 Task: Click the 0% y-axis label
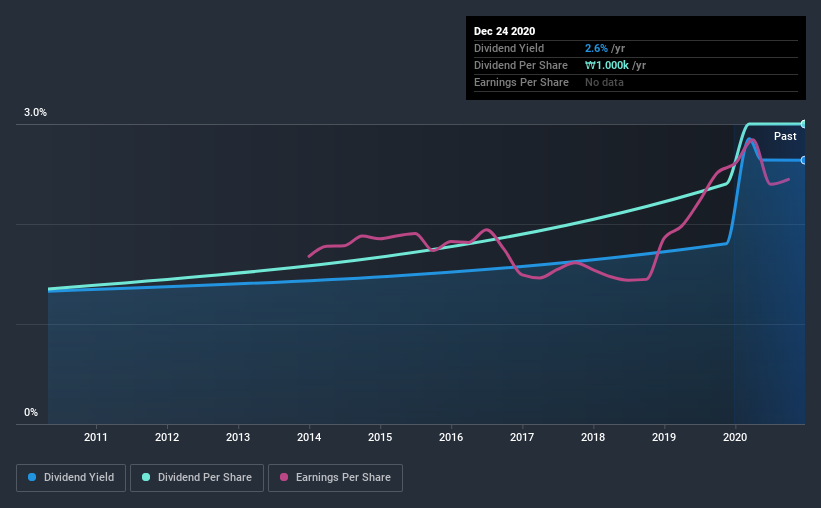(31, 412)
